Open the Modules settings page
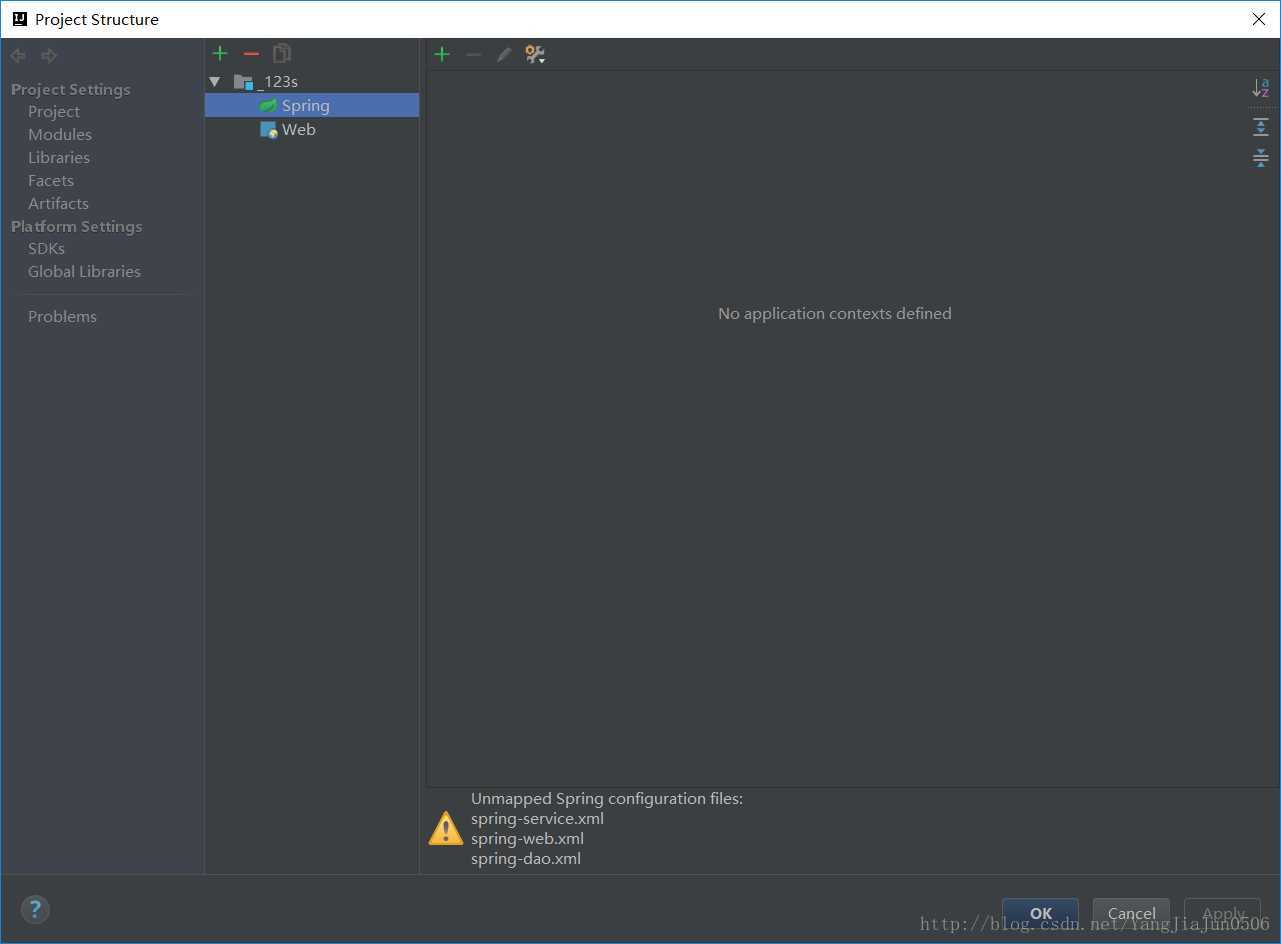 60,134
